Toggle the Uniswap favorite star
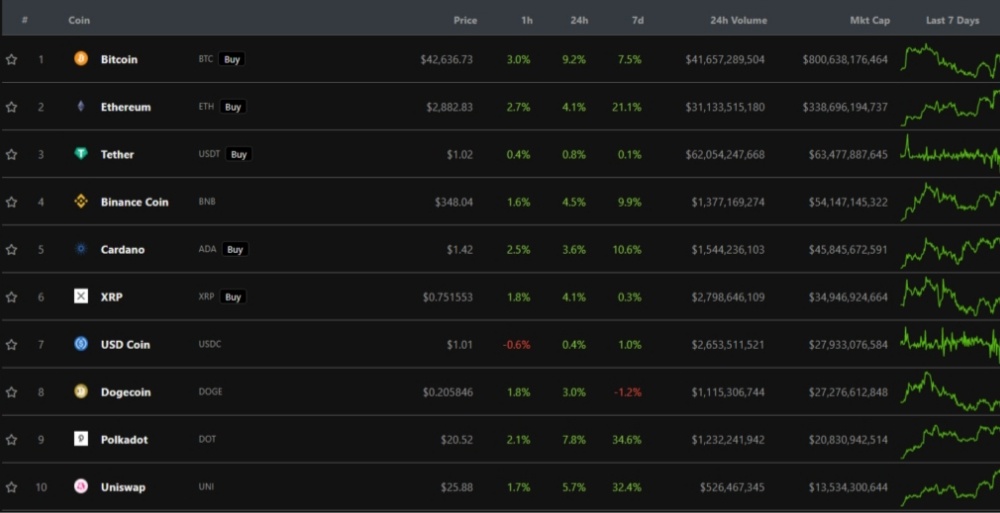Screen dimensions: 1000x513 11,487
